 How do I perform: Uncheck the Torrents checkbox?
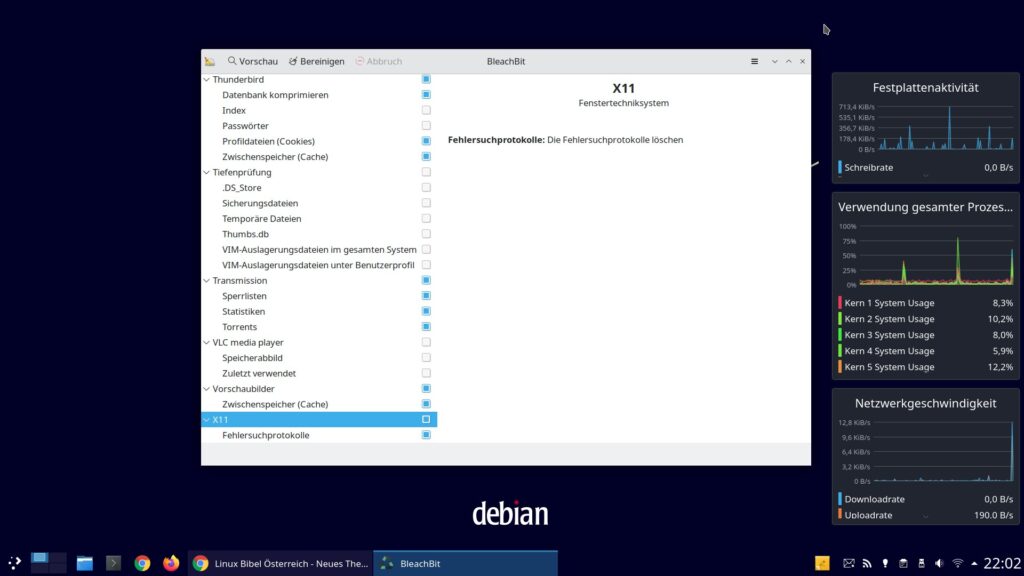coord(426,327)
